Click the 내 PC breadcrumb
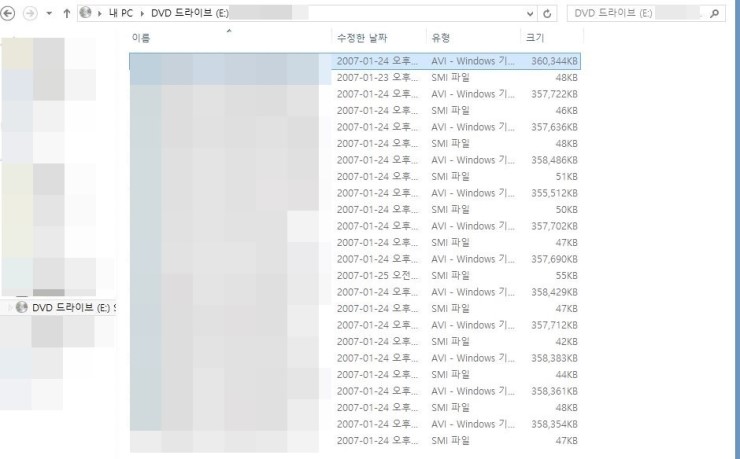 point(120,14)
